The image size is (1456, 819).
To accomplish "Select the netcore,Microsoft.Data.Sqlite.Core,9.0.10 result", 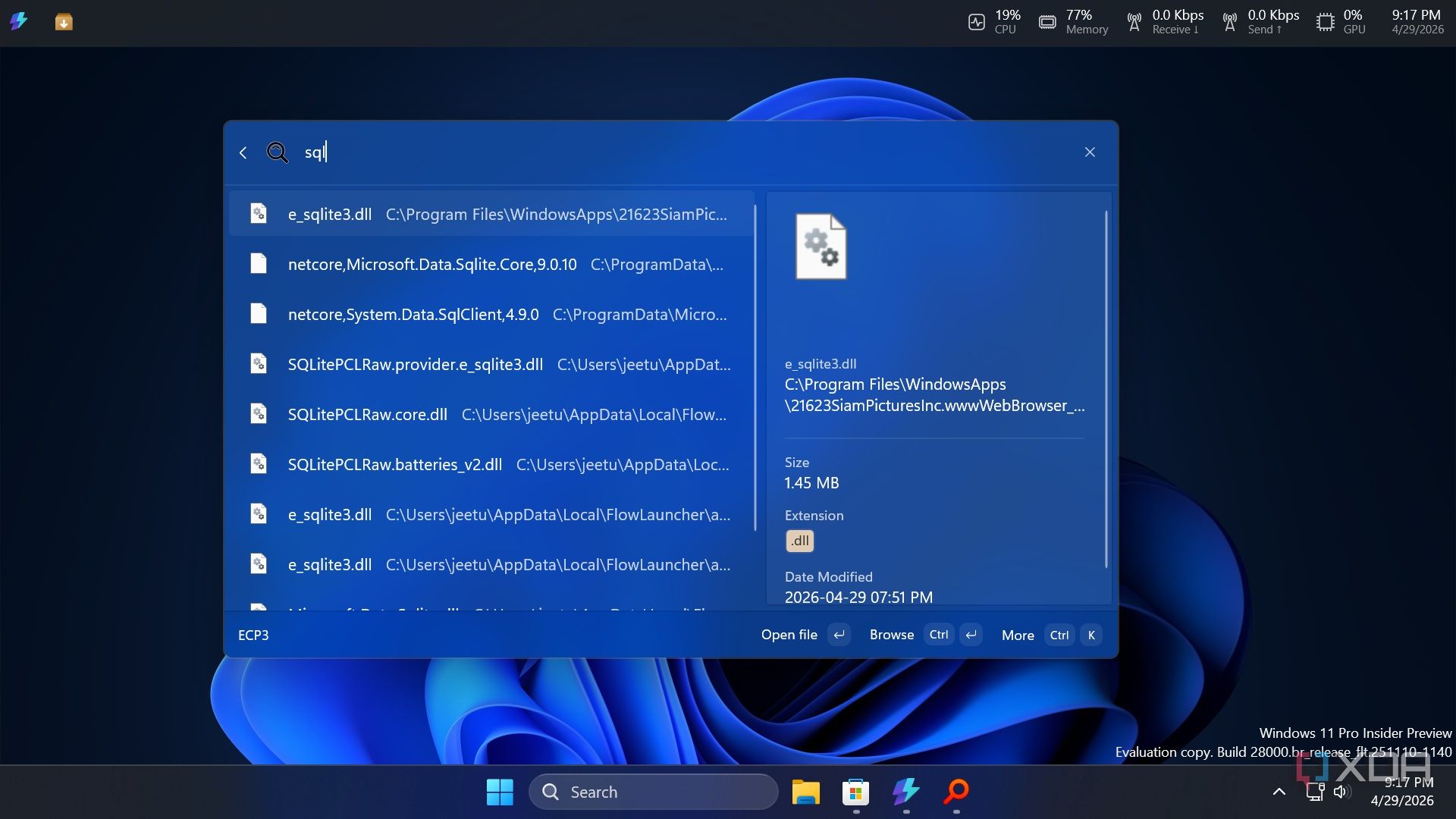I will 491,265.
